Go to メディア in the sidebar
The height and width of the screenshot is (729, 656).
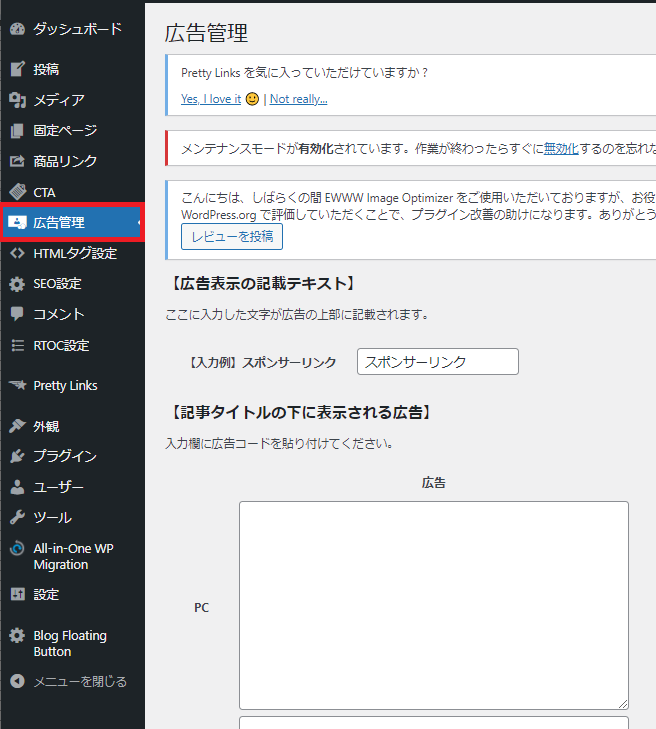click(x=73, y=99)
